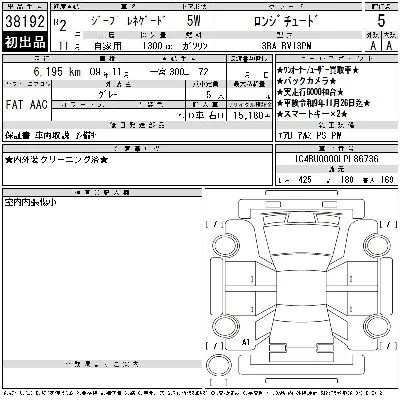
Task: Click the 1300 cc displacement value
Action: pyautogui.click(x=158, y=46)
